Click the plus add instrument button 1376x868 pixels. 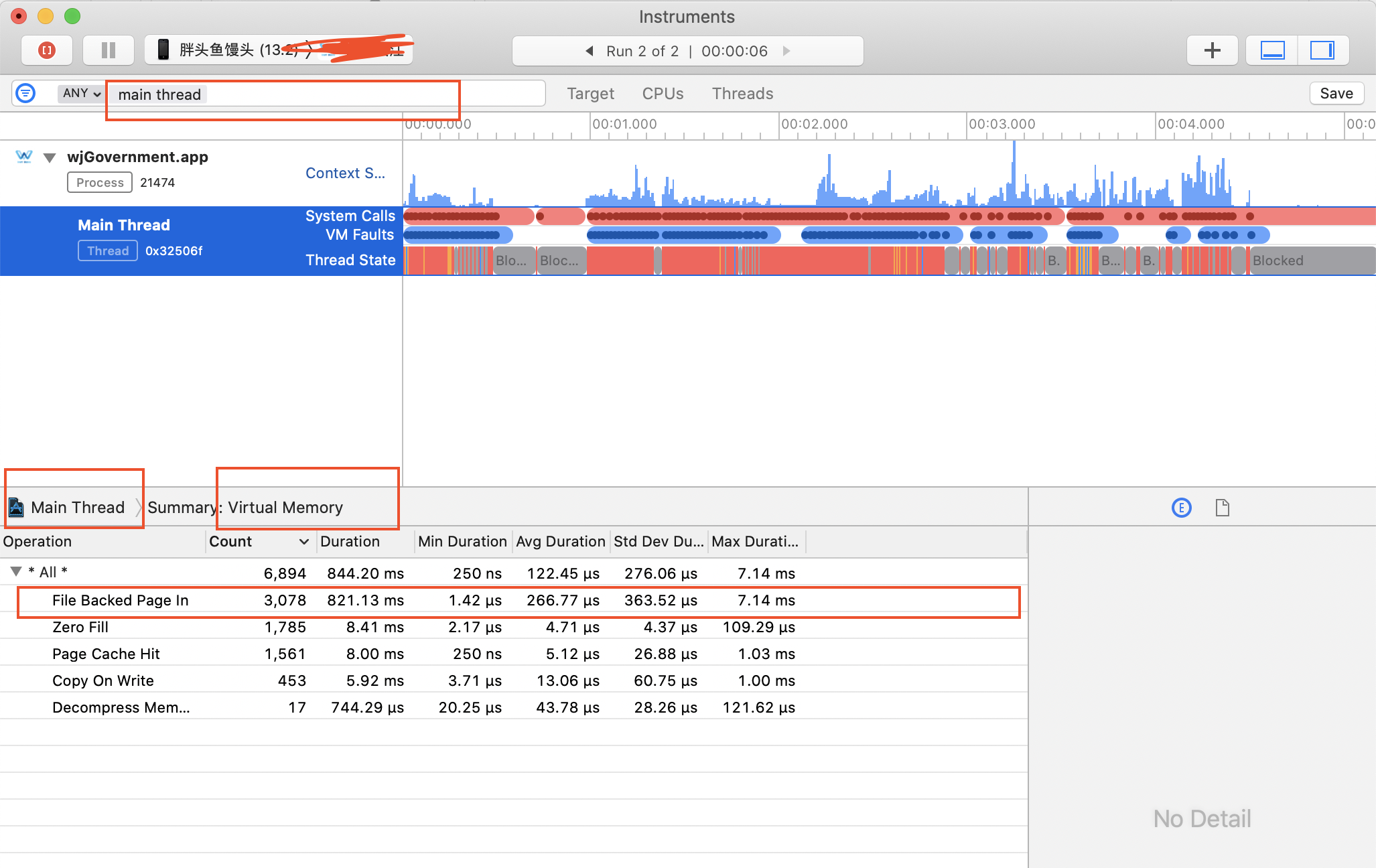[x=1212, y=50]
